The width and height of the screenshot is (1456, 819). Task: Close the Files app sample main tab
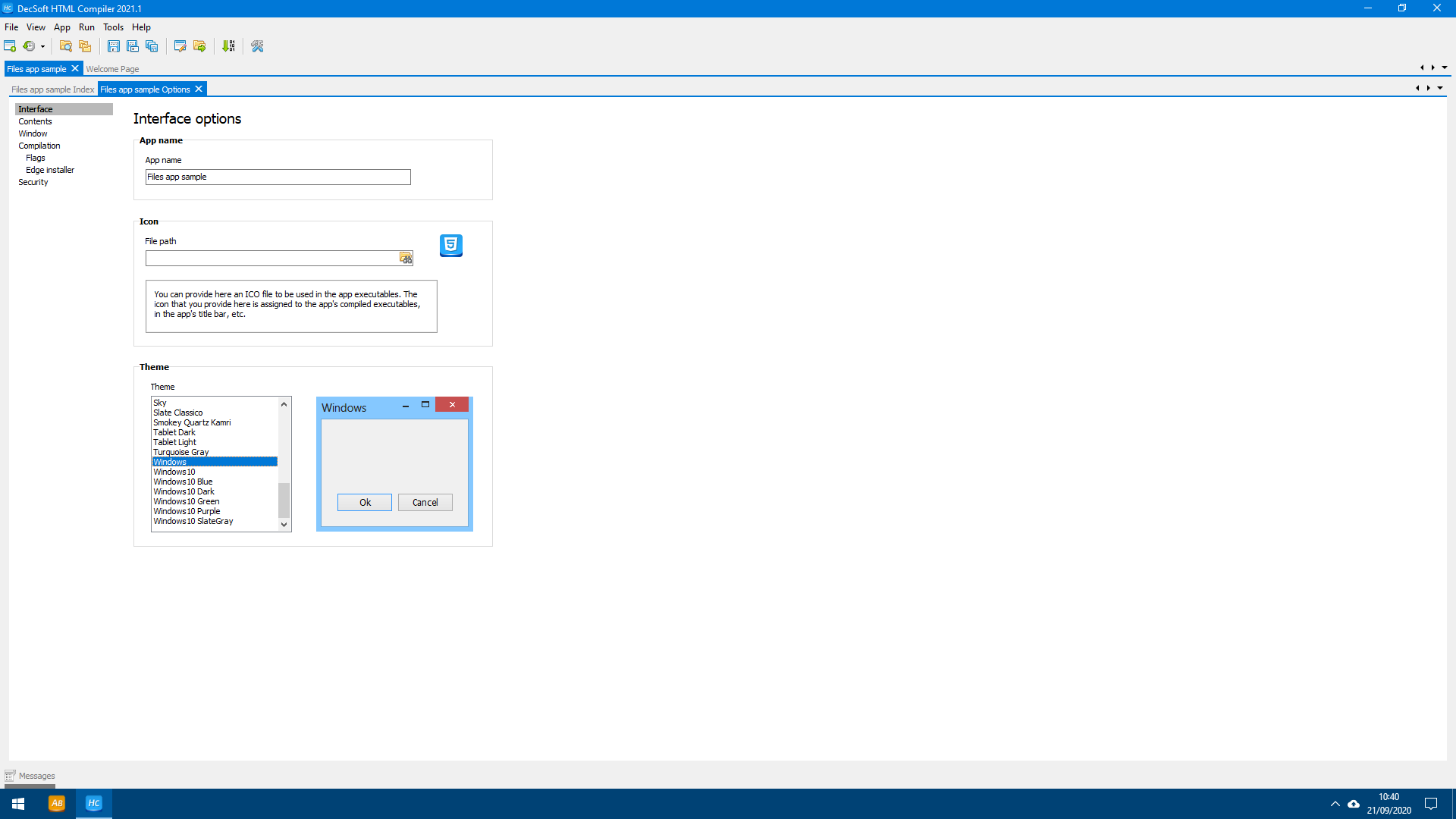tap(75, 68)
